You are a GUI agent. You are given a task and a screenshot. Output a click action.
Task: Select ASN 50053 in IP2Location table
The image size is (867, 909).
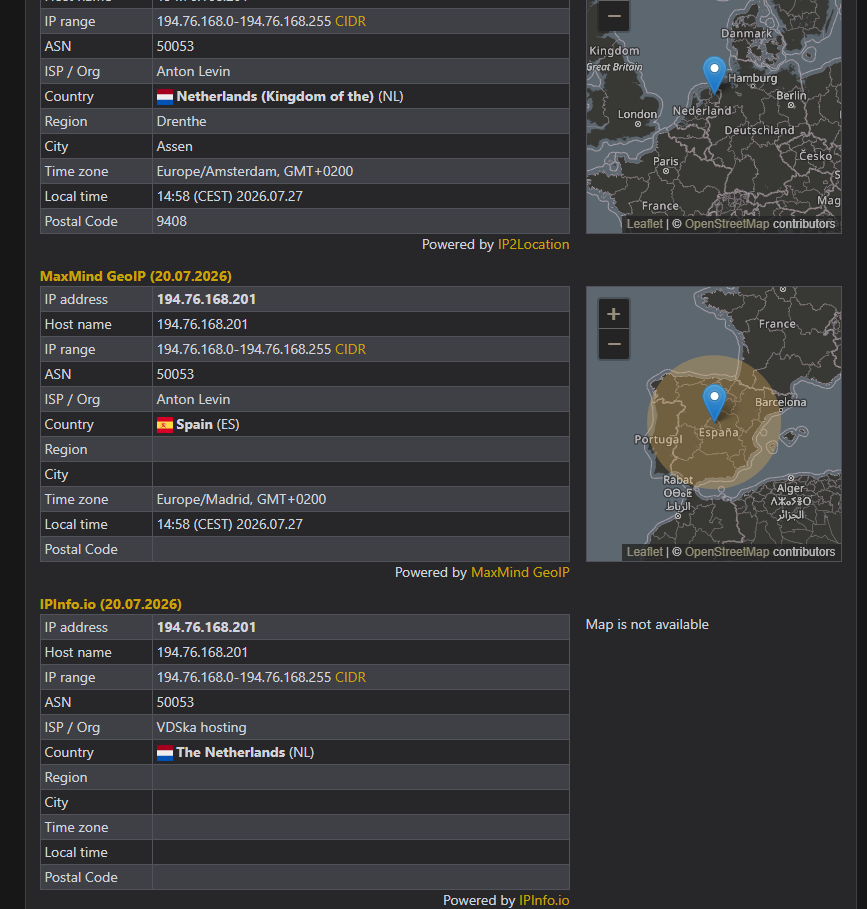click(x=176, y=46)
